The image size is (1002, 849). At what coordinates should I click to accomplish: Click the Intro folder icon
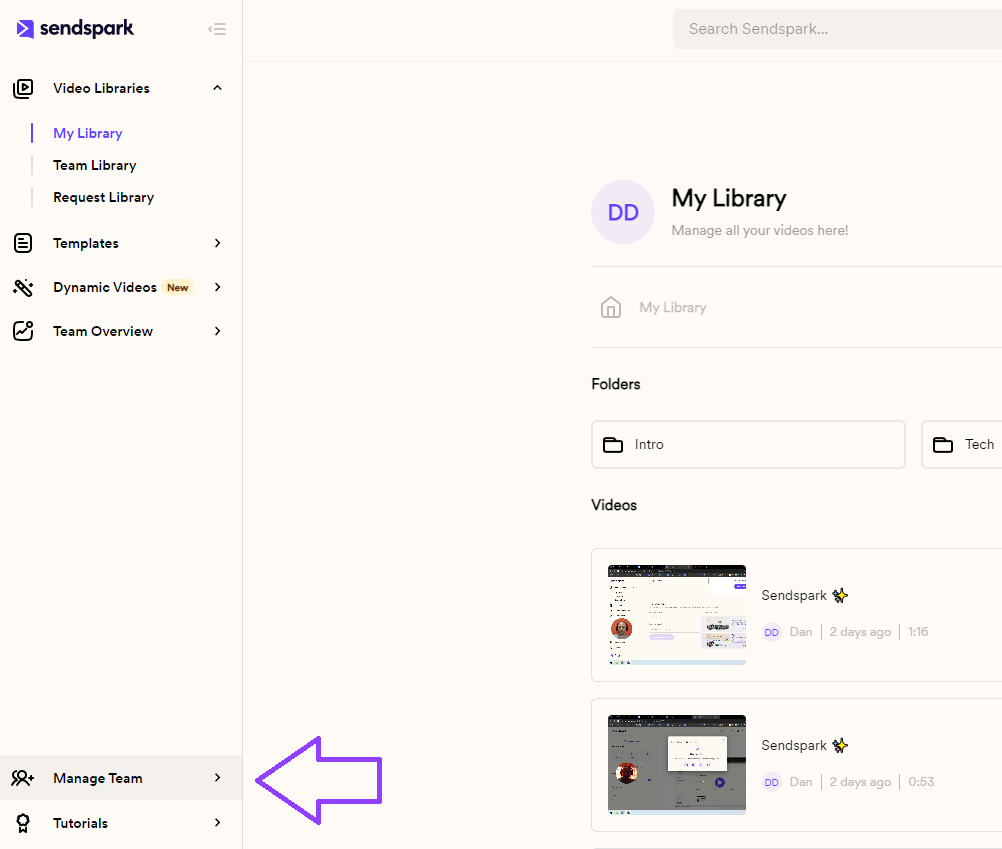[613, 445]
